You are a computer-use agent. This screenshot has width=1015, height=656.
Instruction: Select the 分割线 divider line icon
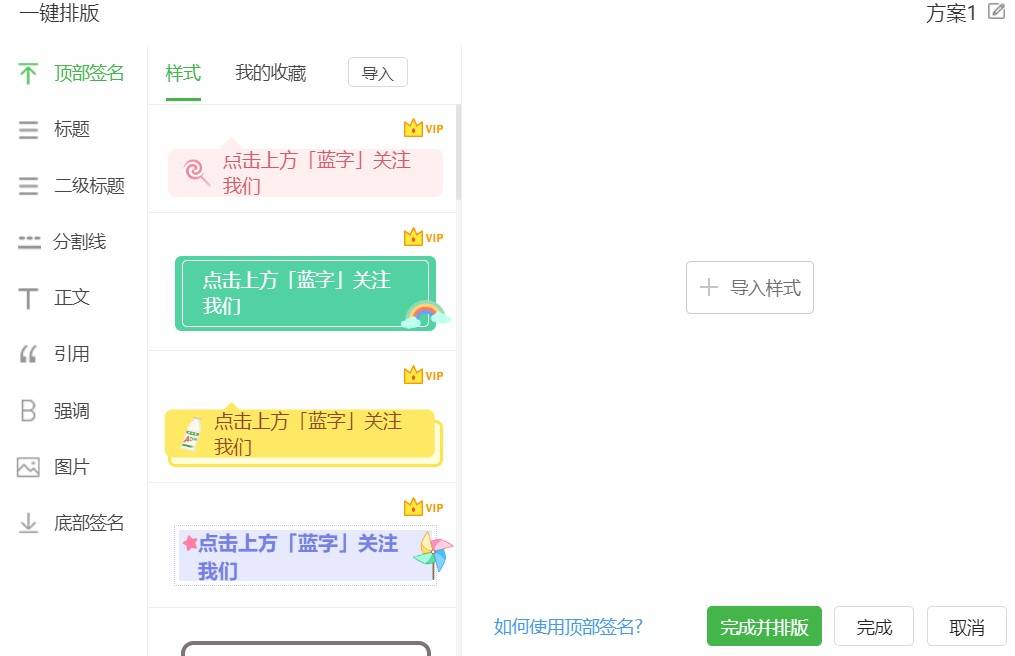[29, 242]
